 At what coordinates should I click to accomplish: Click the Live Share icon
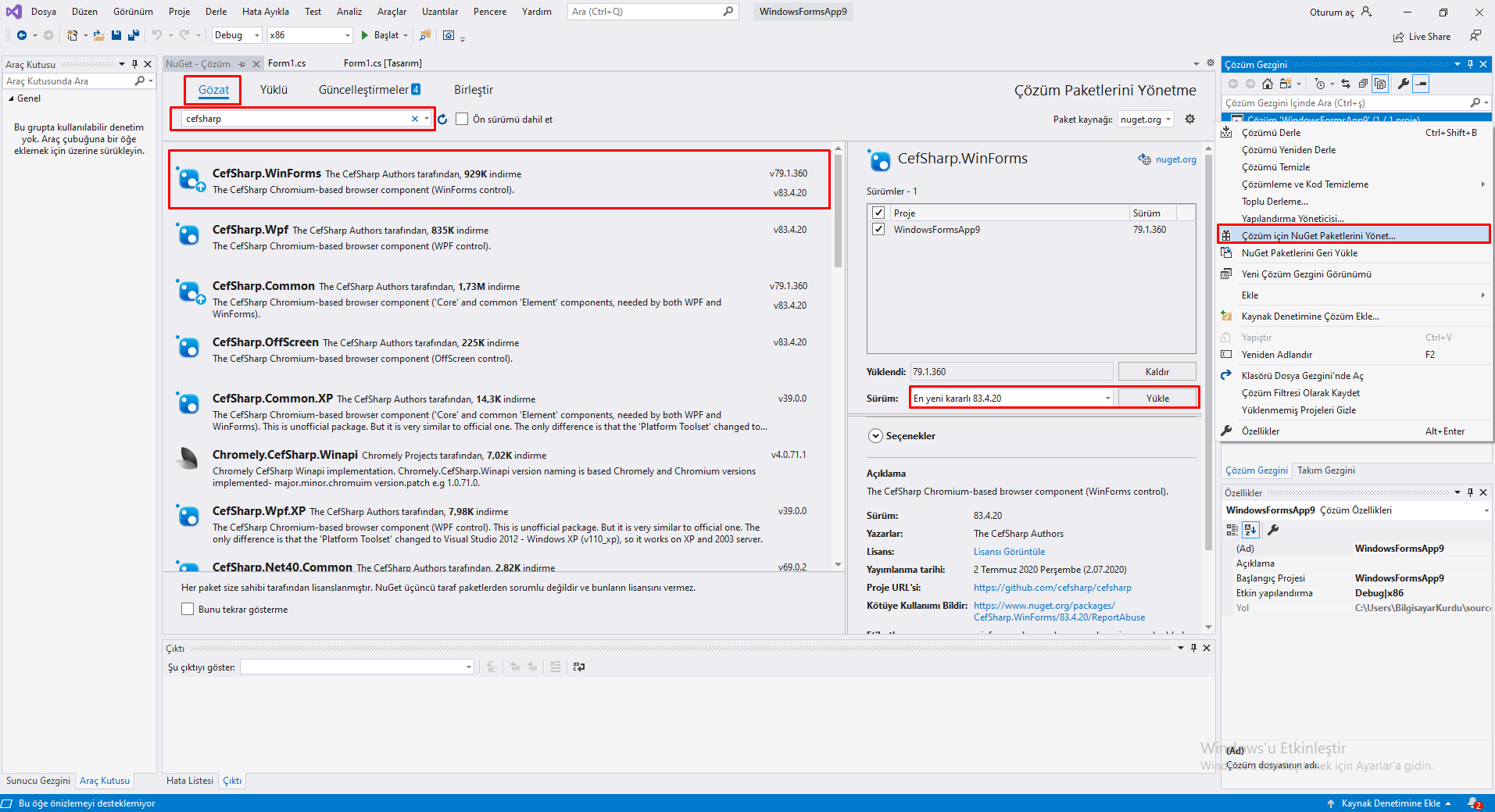pyautogui.click(x=1398, y=37)
